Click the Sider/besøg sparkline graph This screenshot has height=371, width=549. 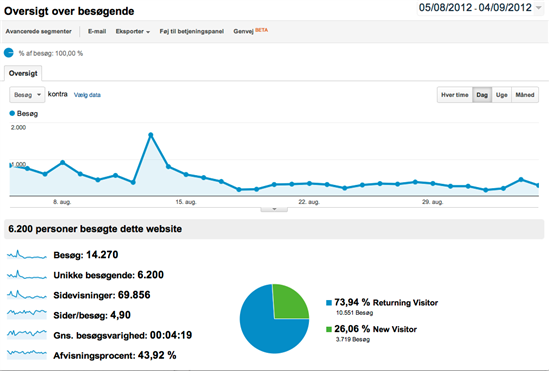coord(27,314)
